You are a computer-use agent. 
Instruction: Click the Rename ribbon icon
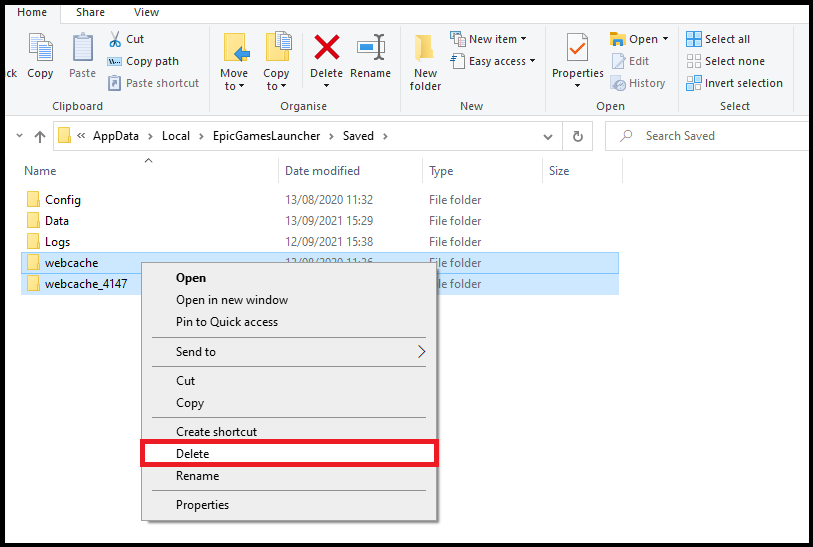coord(371,48)
